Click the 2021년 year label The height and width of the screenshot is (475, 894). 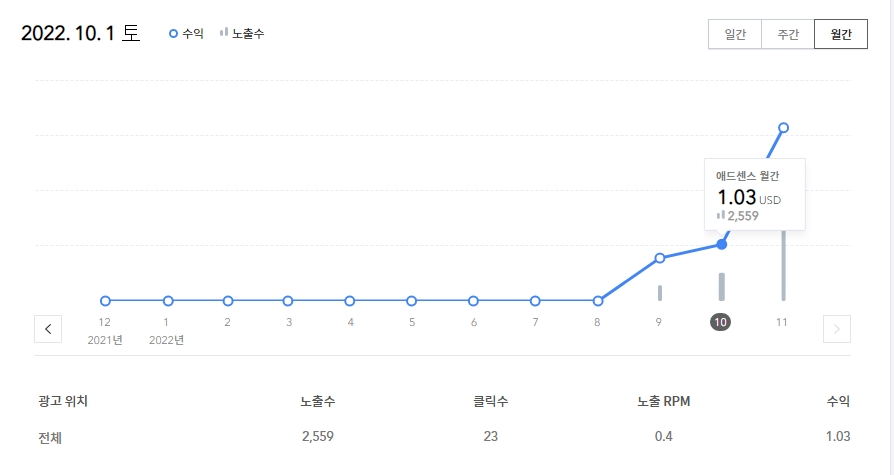(105, 340)
